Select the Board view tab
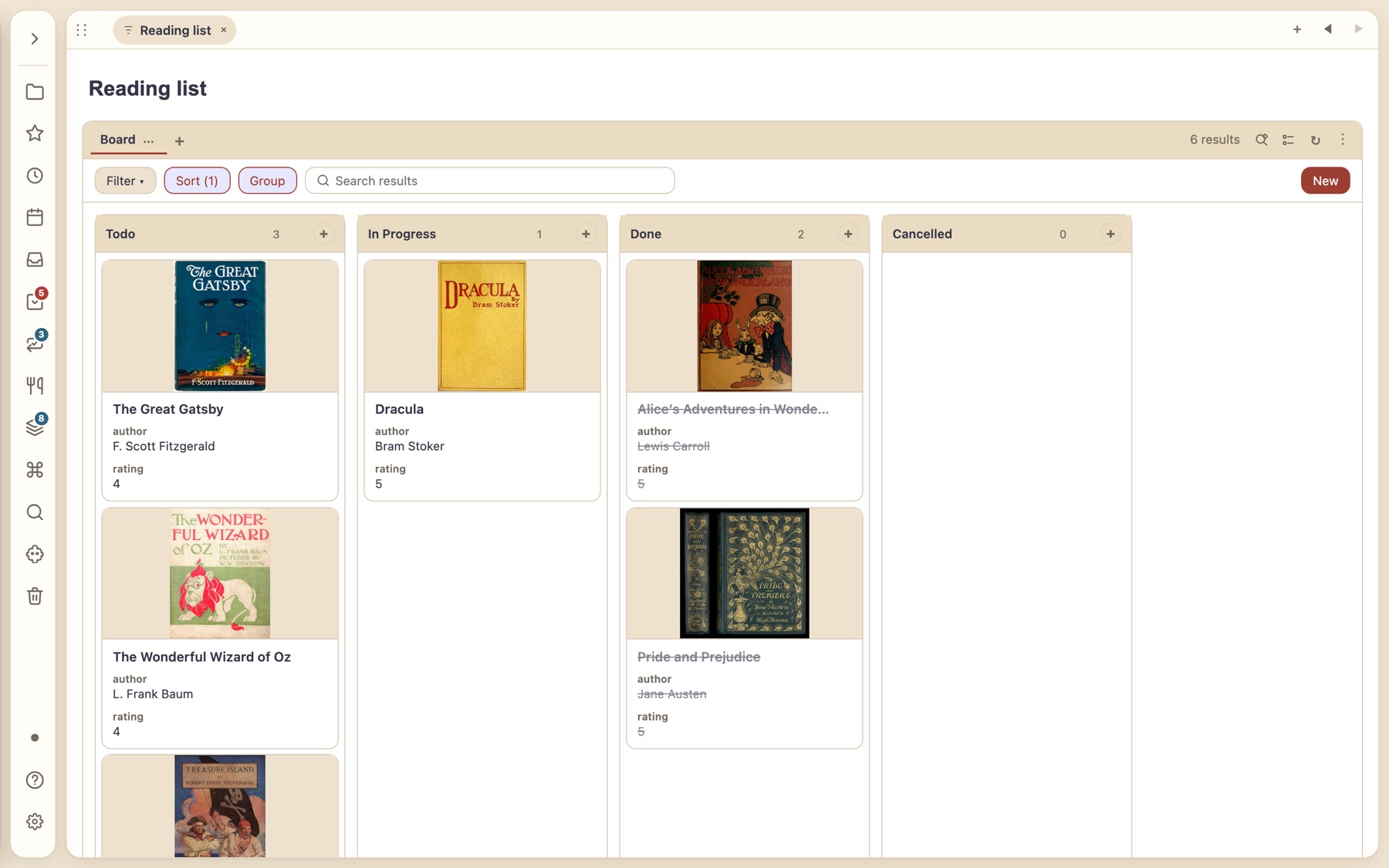This screenshot has height=868, width=1389. click(x=117, y=140)
